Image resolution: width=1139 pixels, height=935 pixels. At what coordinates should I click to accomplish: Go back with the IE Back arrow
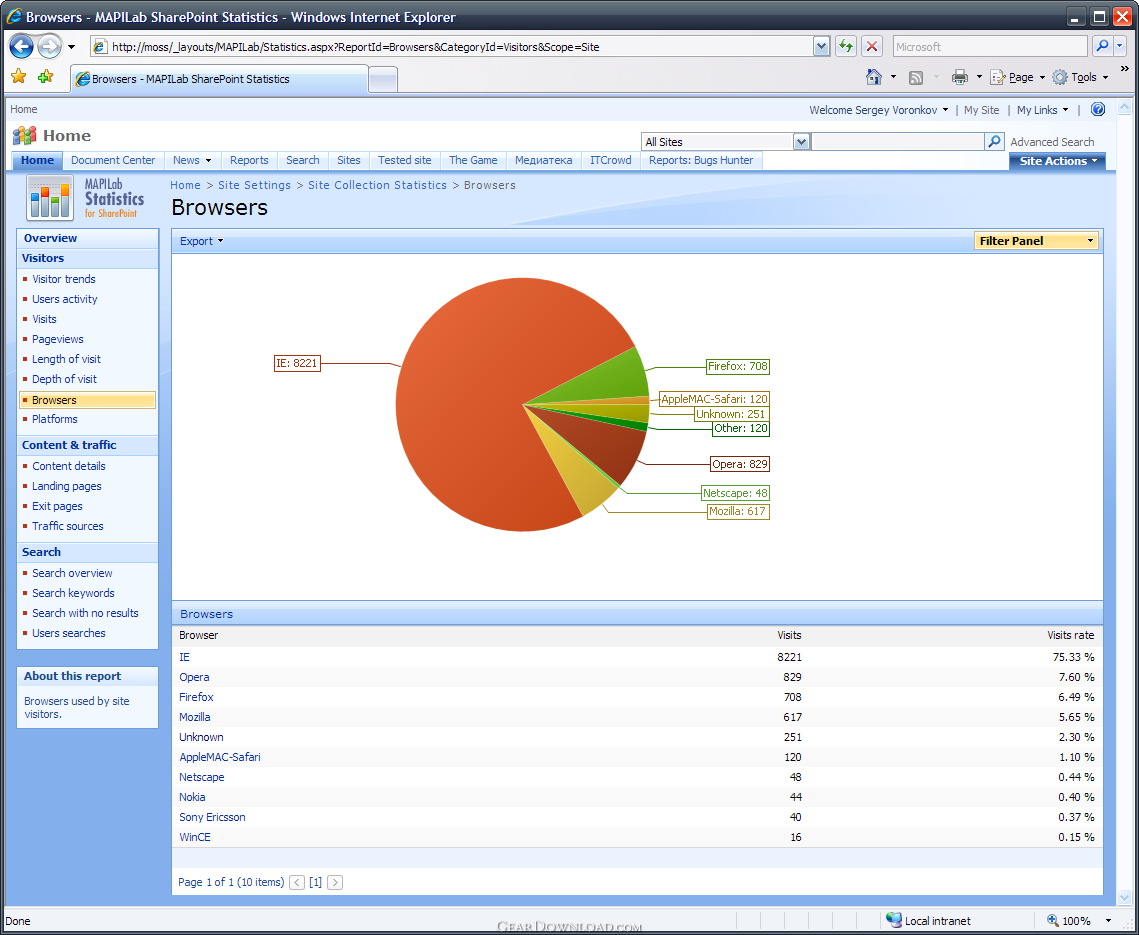20,46
